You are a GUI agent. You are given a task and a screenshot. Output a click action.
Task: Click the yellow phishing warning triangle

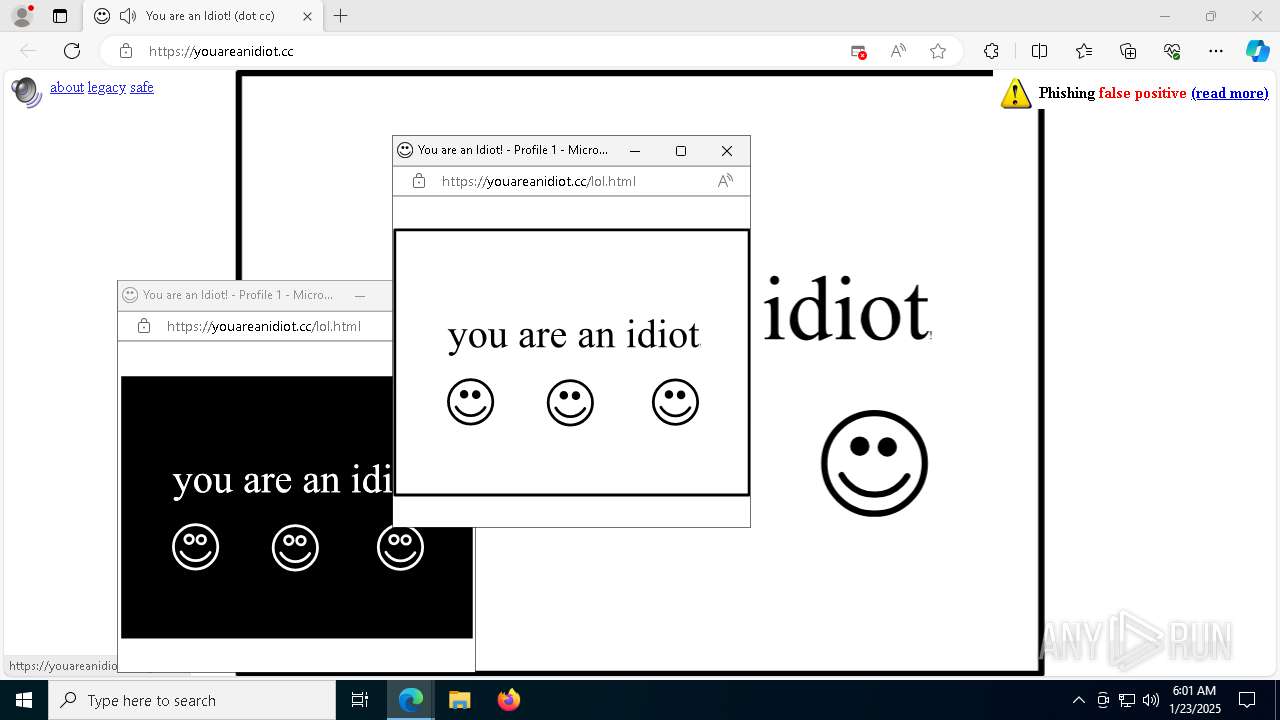[1016, 93]
